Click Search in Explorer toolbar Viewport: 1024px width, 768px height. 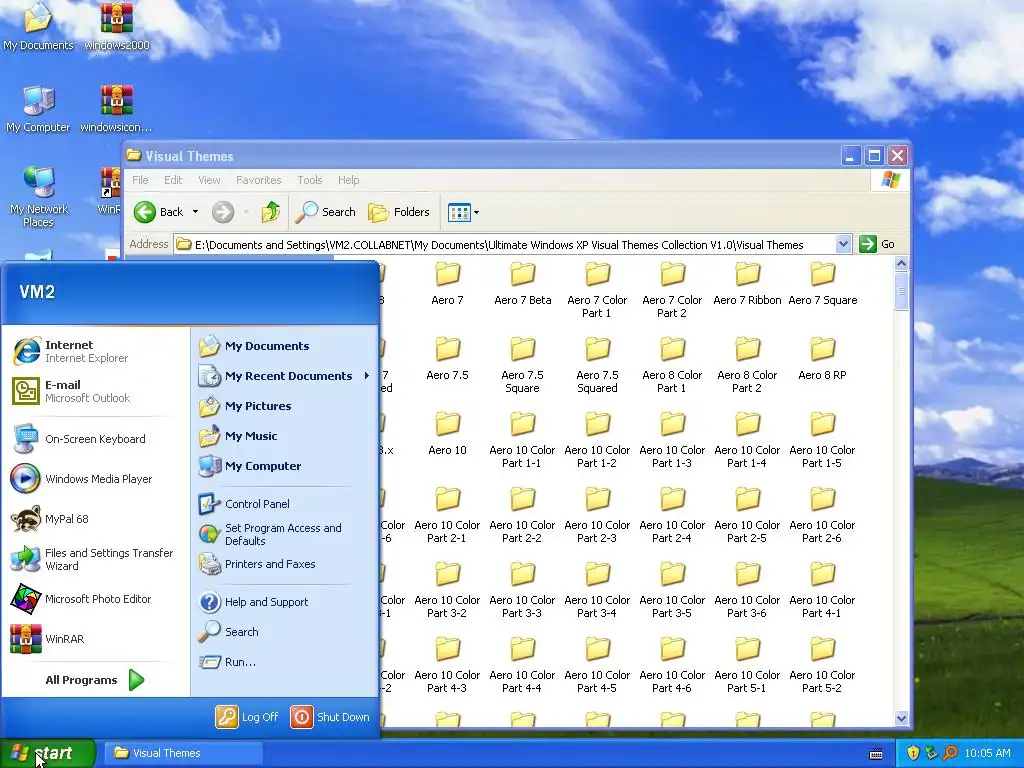325,212
